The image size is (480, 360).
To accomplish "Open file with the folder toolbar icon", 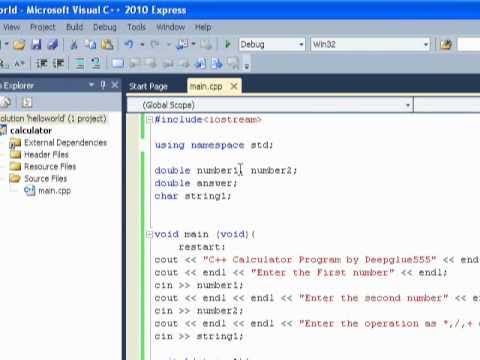I will pos(19,44).
